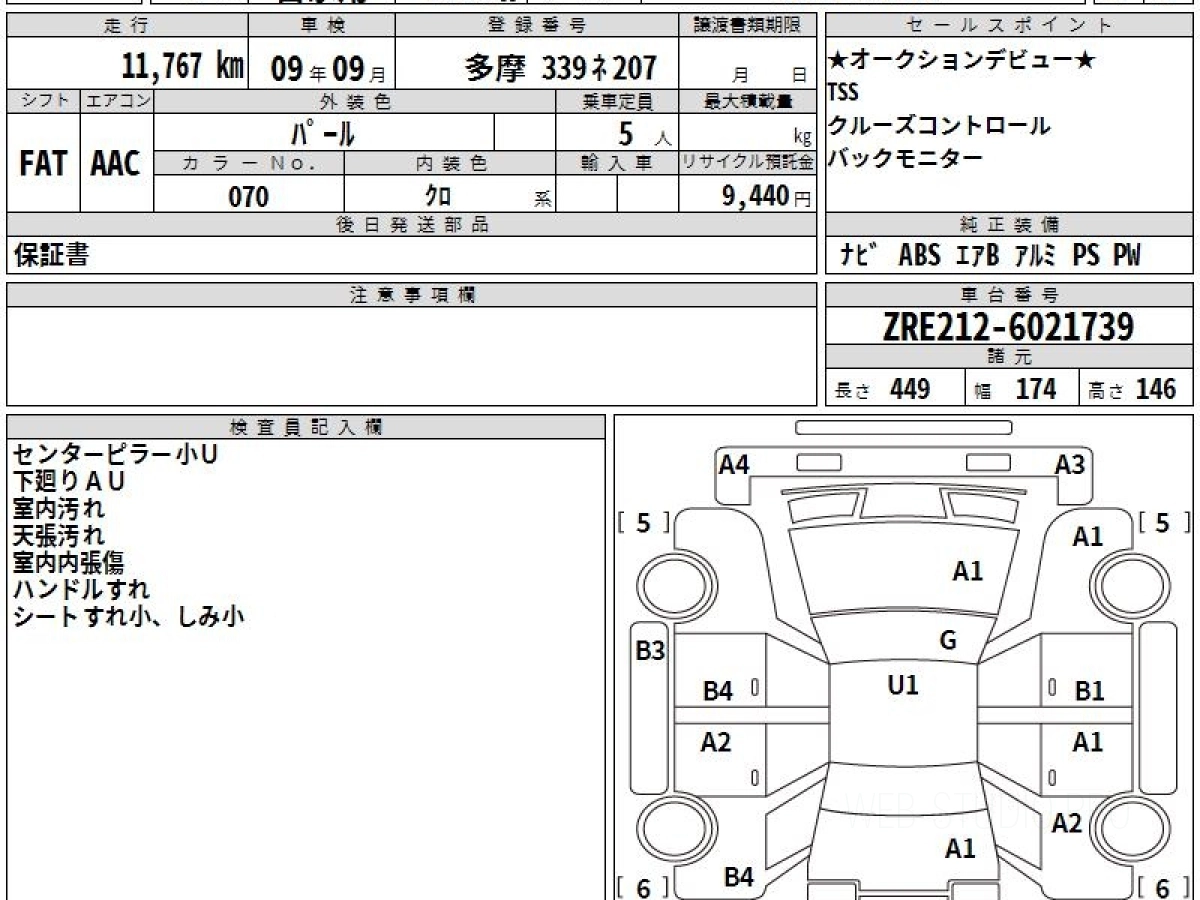Click inspector note センターピラー小U
This screenshot has width=1200, height=900.
coord(115,455)
